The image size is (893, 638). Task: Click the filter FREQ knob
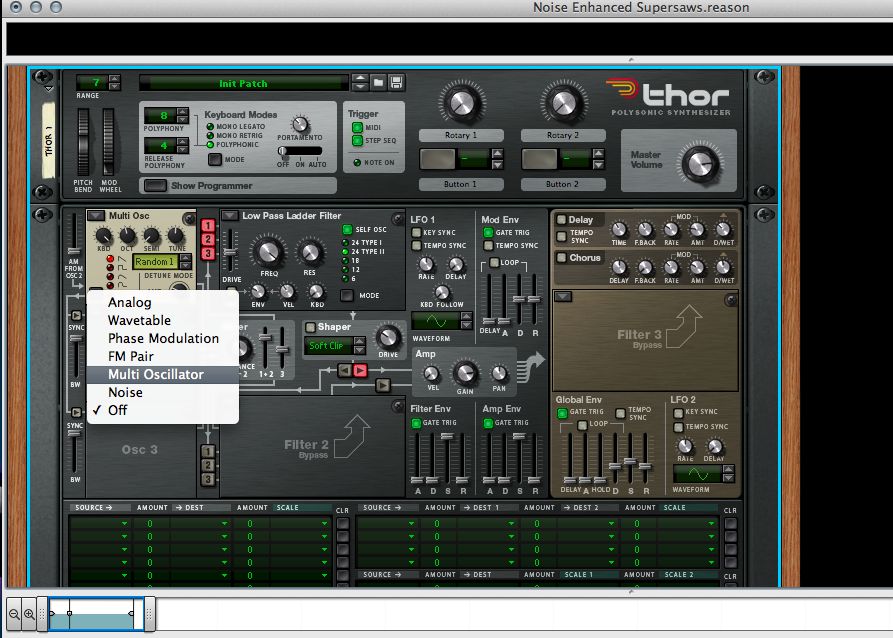[269, 251]
